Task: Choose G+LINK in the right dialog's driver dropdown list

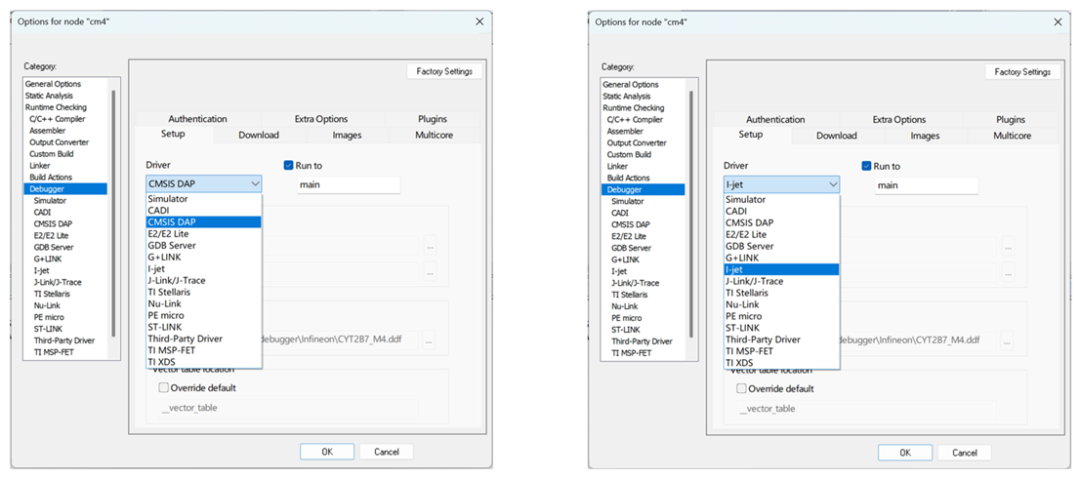Action: [781, 258]
